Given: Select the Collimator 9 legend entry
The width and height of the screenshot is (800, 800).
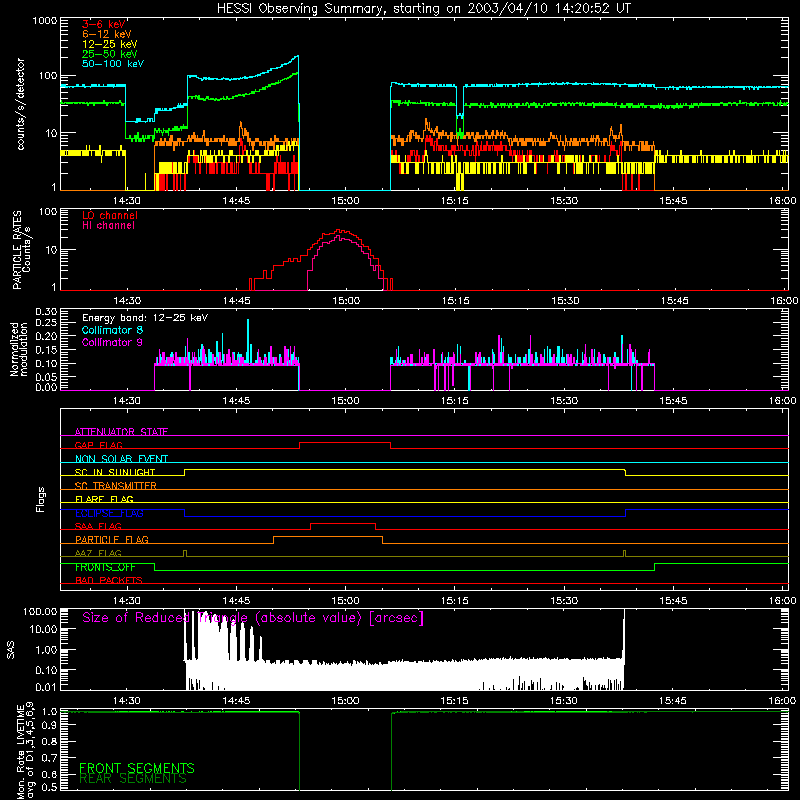Looking at the screenshot, I should [112, 342].
